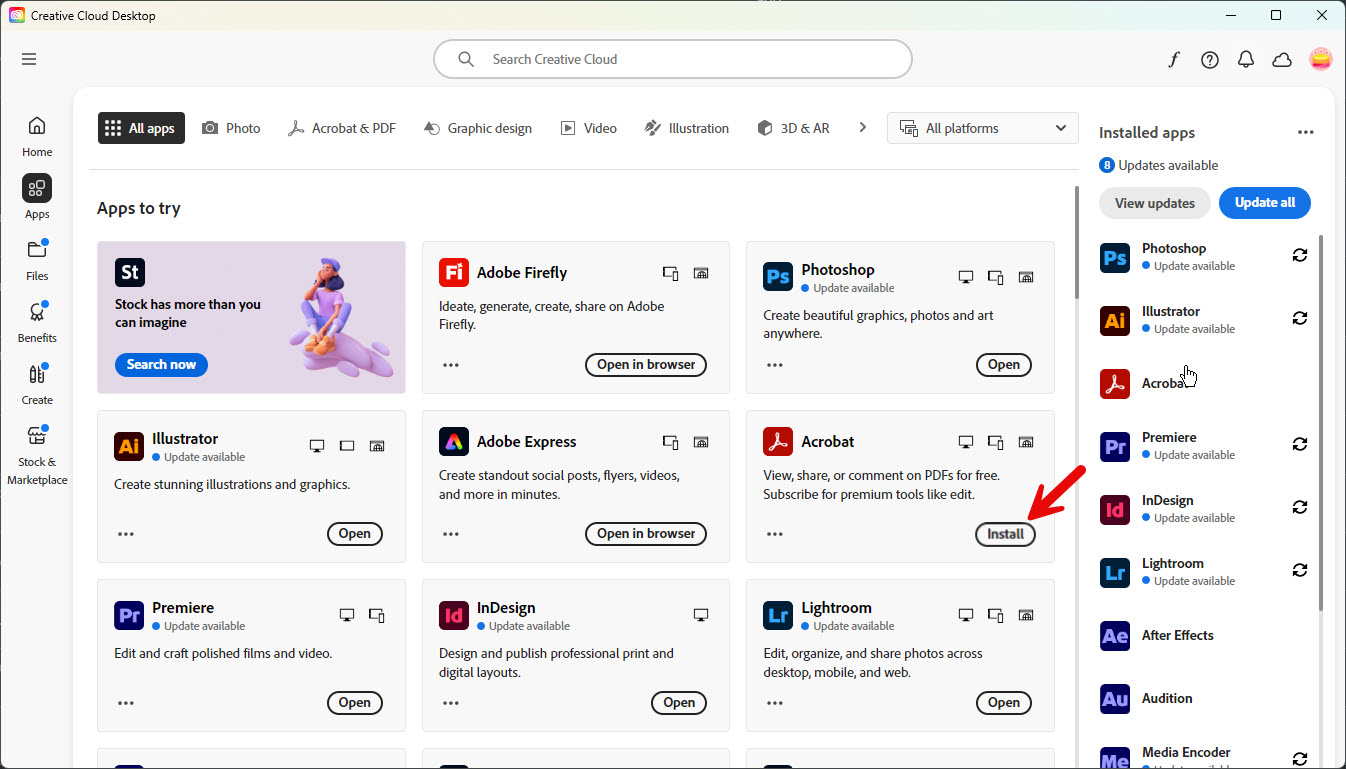The image size is (1346, 769).
Task: Switch to the Video tab
Action: tap(589, 128)
